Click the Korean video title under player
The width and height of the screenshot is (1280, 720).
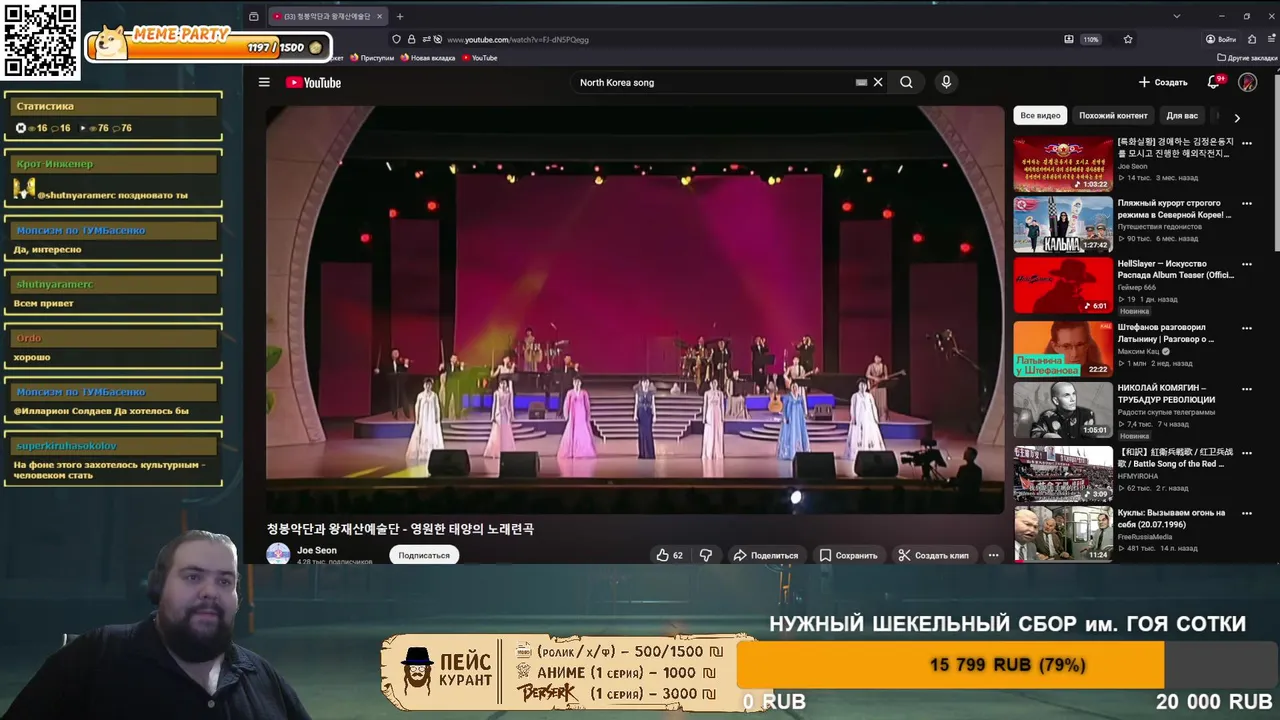400,529
